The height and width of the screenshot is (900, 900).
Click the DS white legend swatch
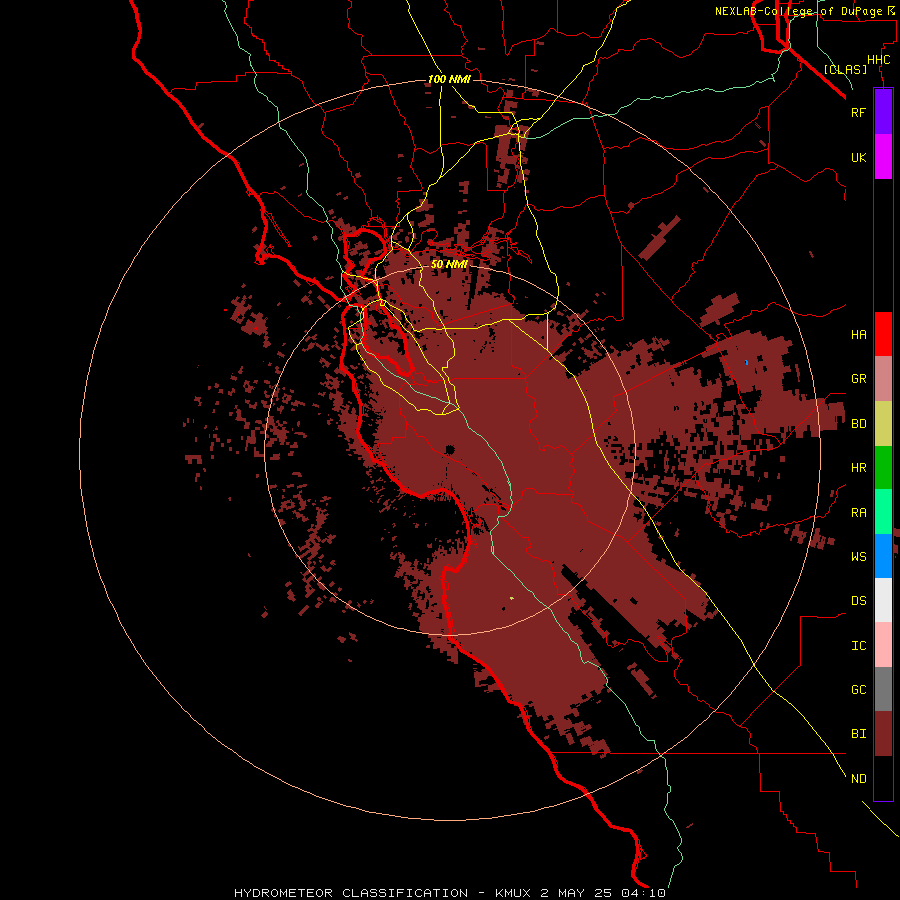click(x=883, y=600)
